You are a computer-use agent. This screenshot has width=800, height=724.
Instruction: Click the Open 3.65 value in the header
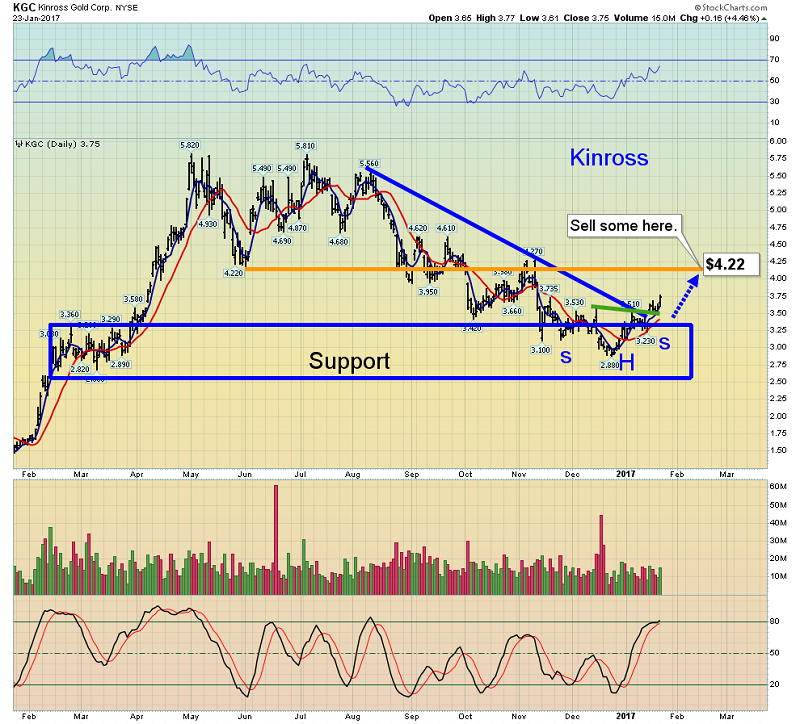click(450, 18)
